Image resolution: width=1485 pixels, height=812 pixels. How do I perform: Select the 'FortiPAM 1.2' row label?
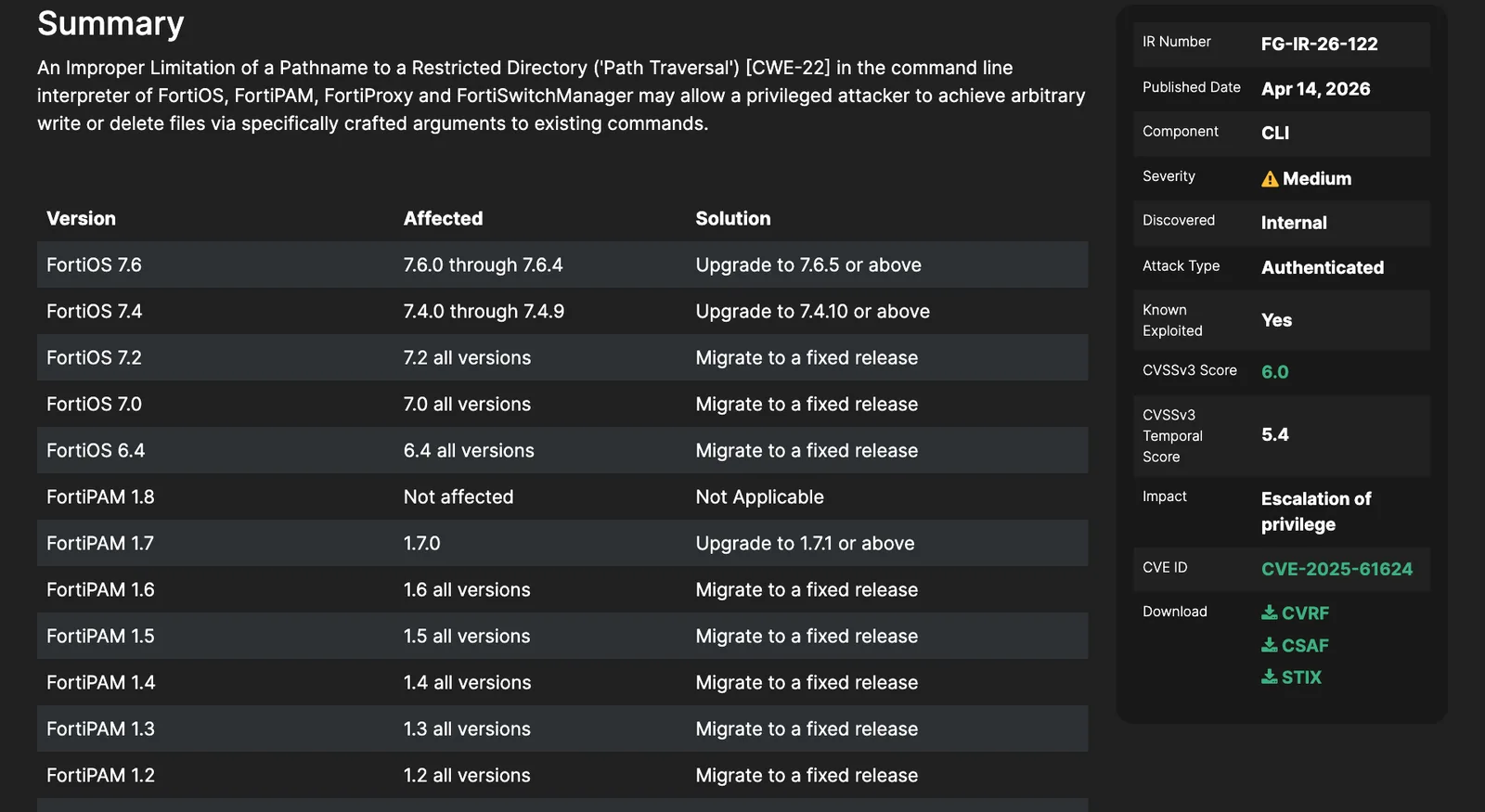[x=100, y=776]
